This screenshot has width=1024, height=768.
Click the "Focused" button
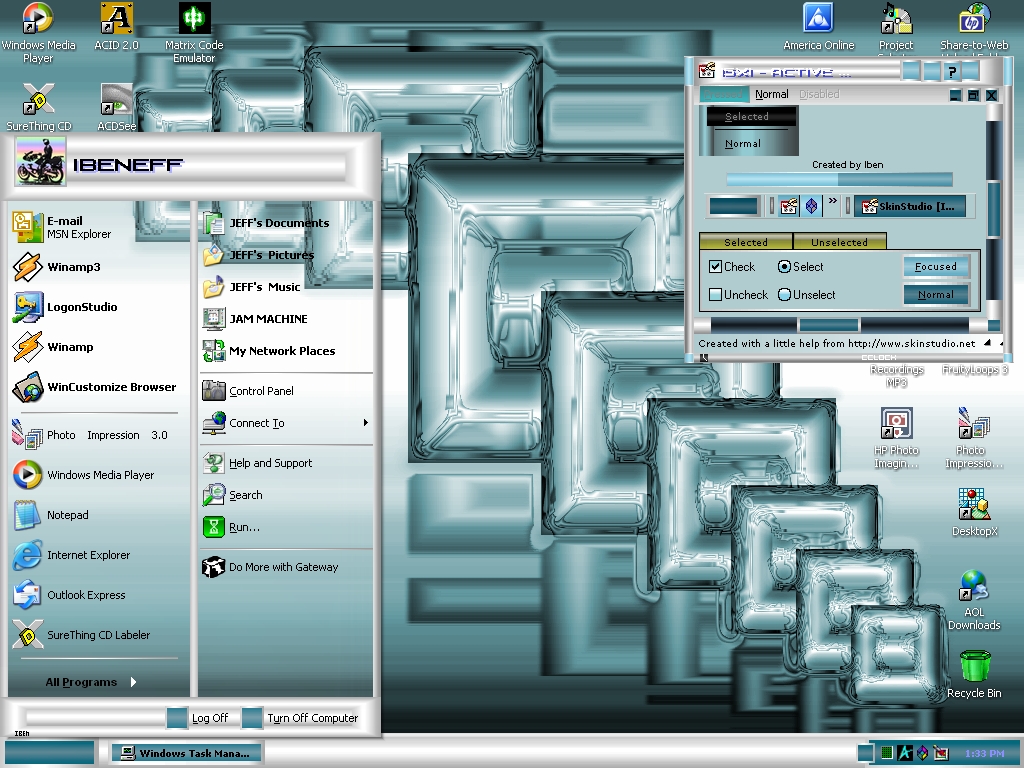(x=936, y=266)
